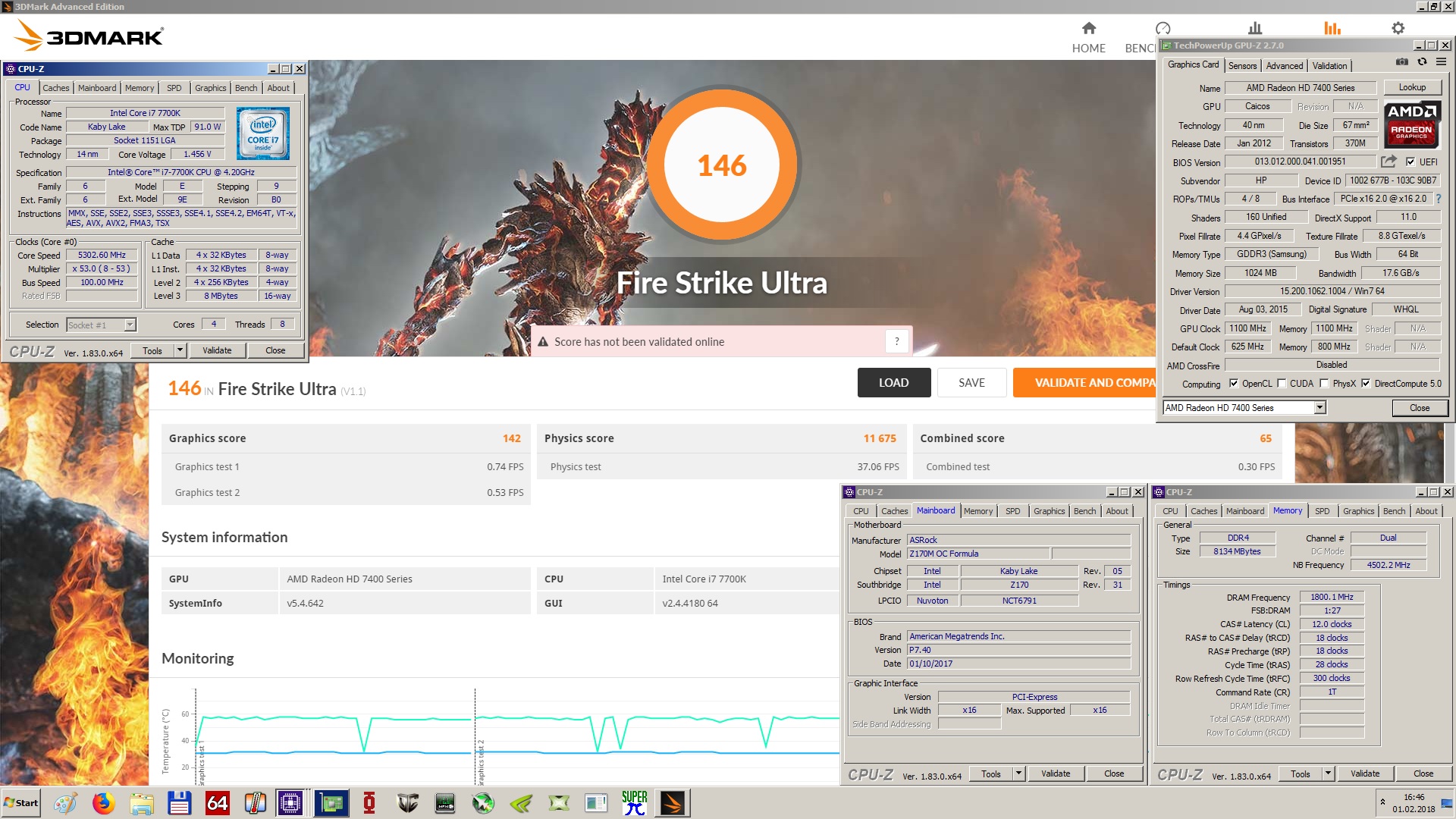Screen dimensions: 1456x819
Task: Switch to the Sensors tab in GPU-Z
Action: point(1242,66)
